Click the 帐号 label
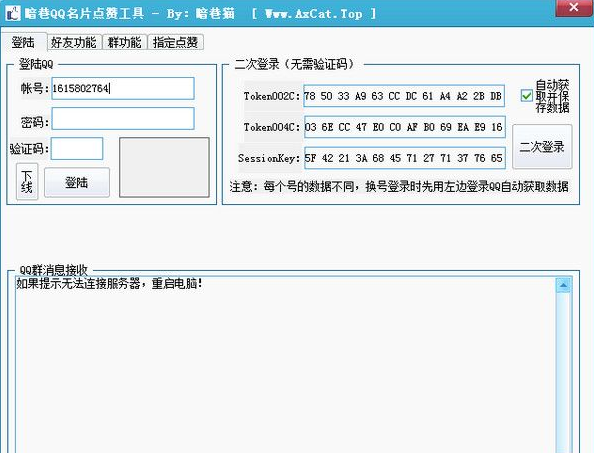 coord(34,89)
